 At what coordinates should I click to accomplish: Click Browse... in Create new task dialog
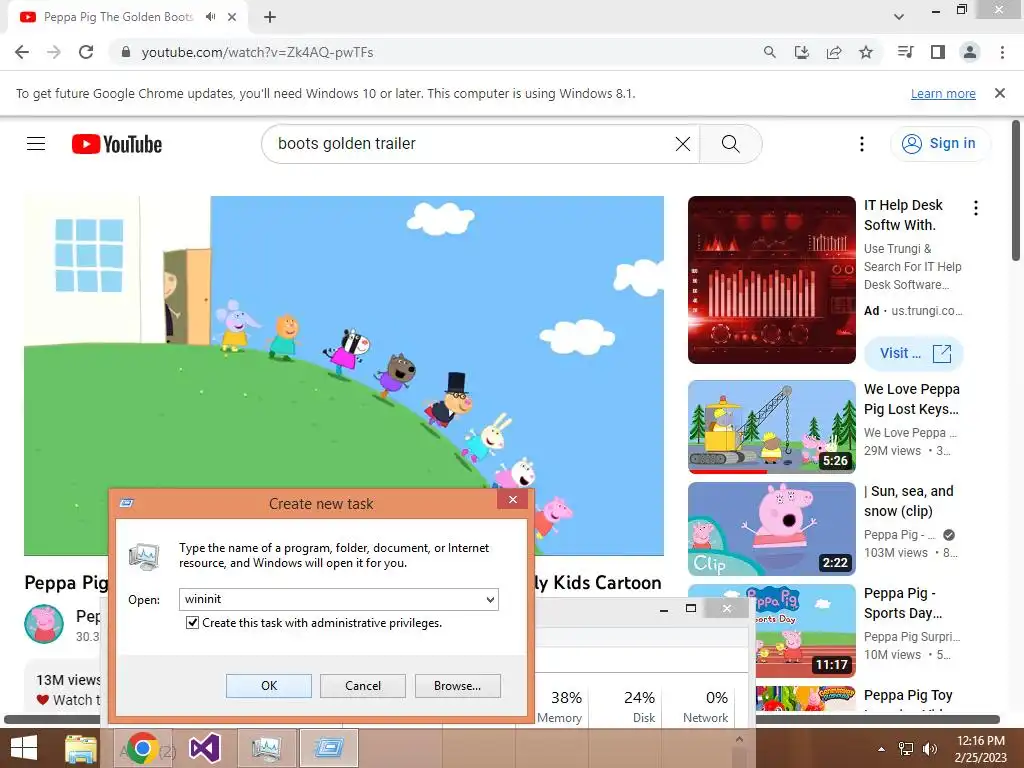pos(458,686)
